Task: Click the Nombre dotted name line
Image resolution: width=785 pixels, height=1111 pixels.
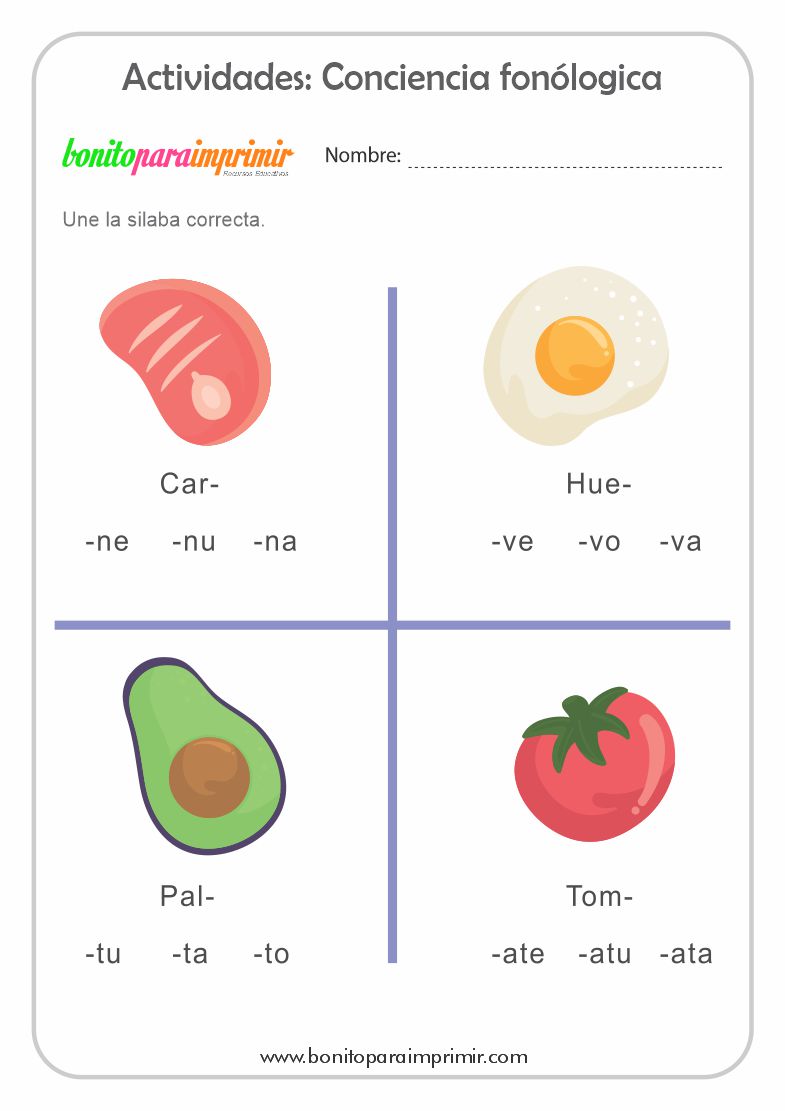Action: pyautogui.click(x=565, y=160)
